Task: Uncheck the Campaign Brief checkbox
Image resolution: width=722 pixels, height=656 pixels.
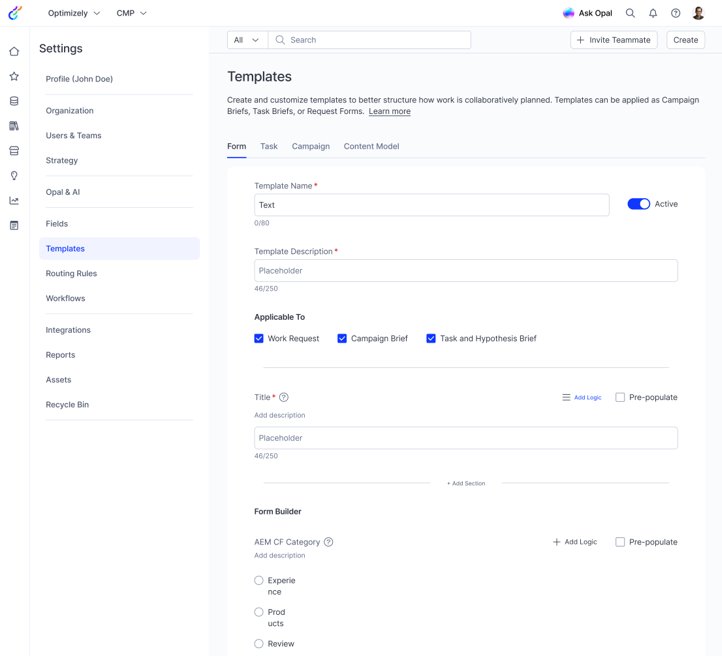Action: tap(343, 339)
